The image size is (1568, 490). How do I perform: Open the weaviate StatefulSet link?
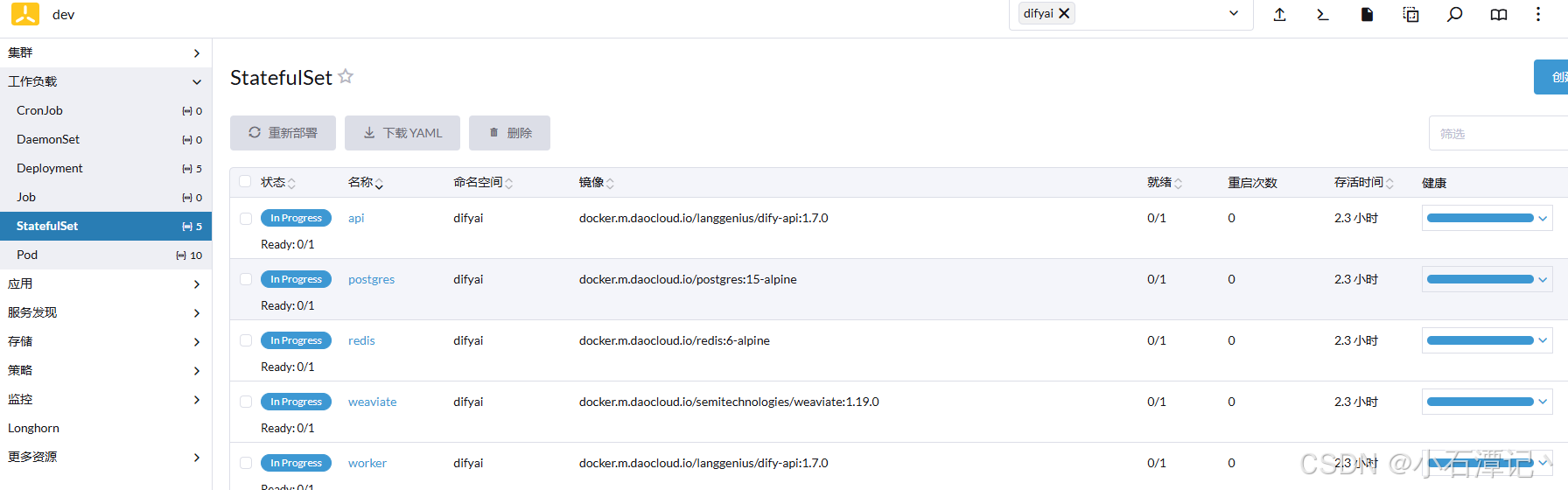372,402
